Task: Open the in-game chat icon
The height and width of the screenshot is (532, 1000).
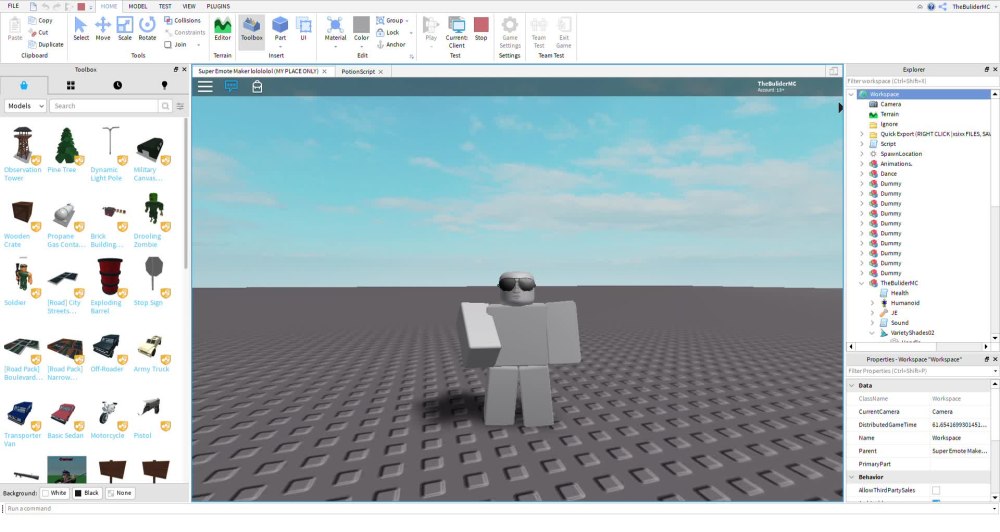Action: (x=231, y=87)
